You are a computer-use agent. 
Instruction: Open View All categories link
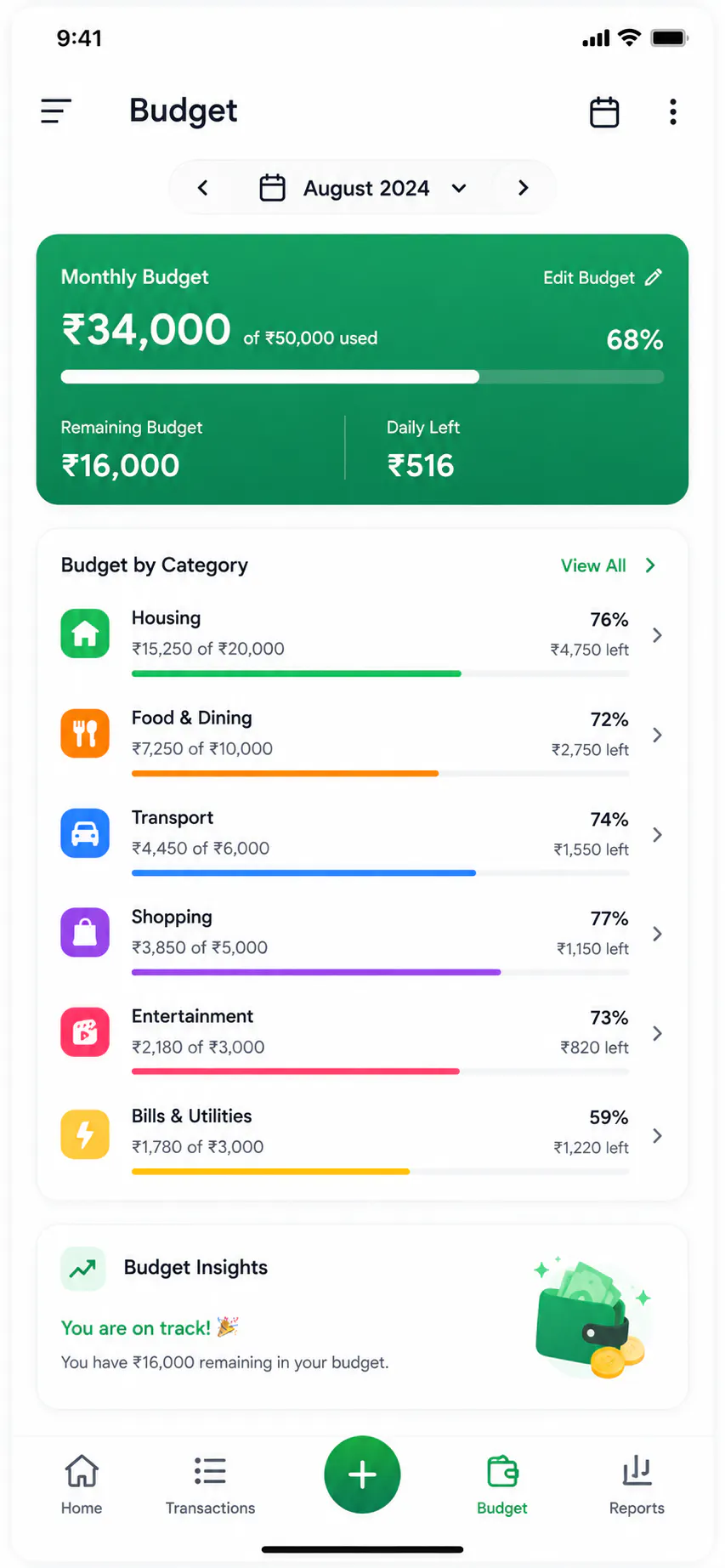click(609, 565)
